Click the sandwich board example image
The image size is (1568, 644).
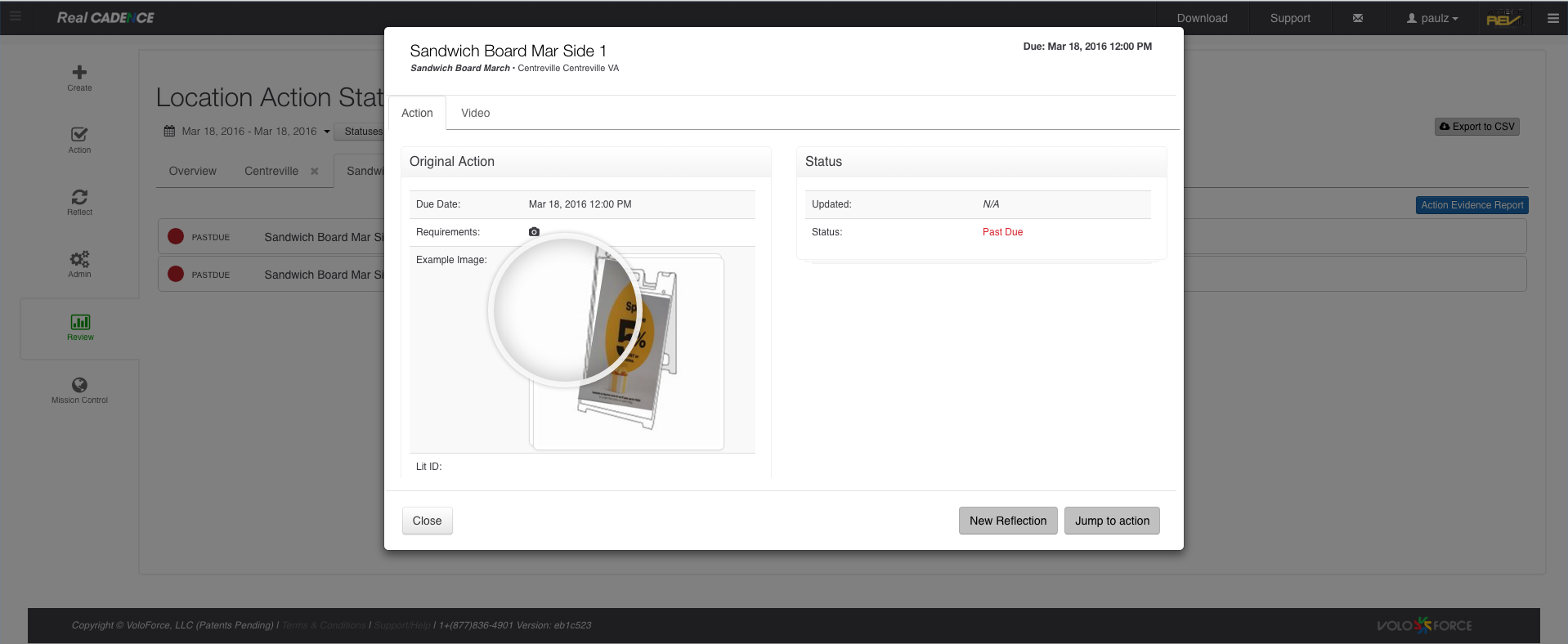click(x=627, y=351)
